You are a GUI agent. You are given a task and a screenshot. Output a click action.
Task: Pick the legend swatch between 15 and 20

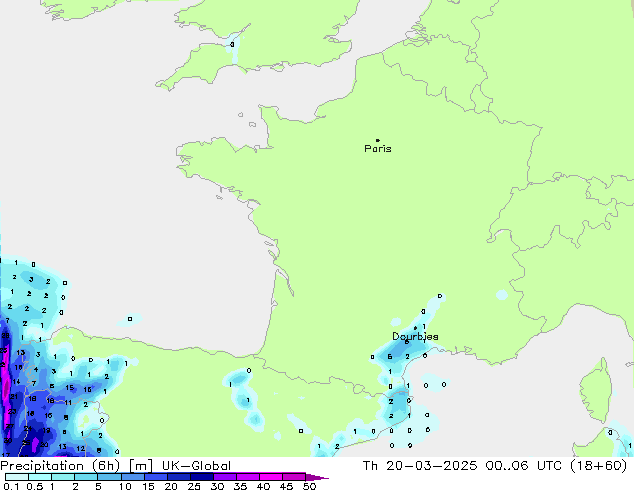[155, 477]
